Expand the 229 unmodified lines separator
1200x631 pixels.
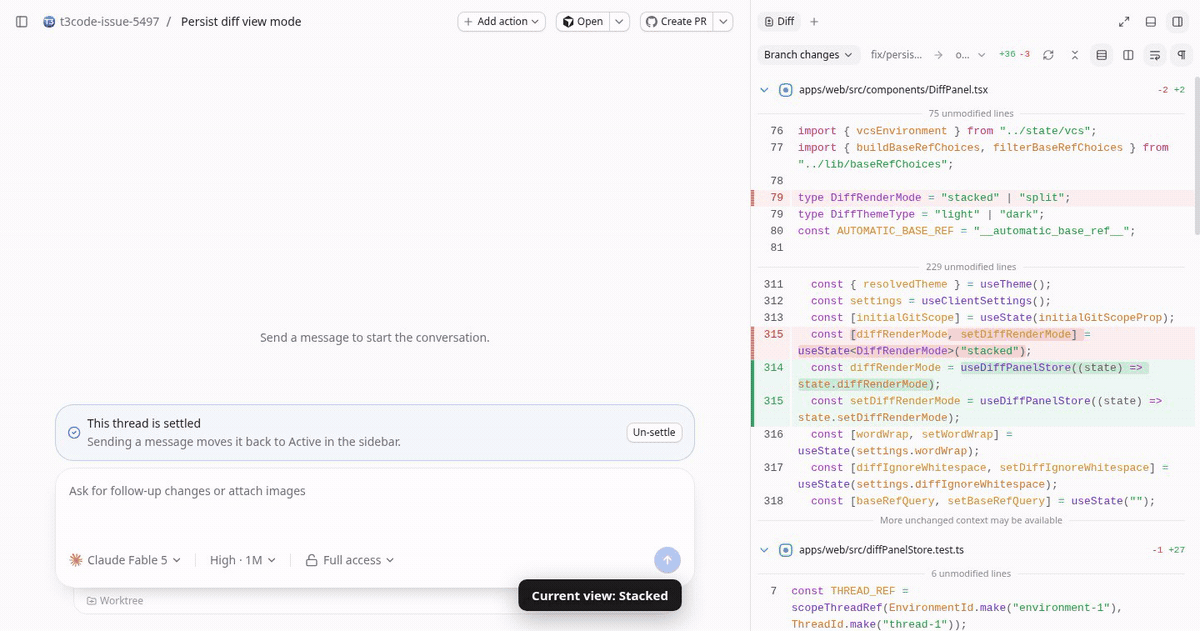[x=970, y=267]
